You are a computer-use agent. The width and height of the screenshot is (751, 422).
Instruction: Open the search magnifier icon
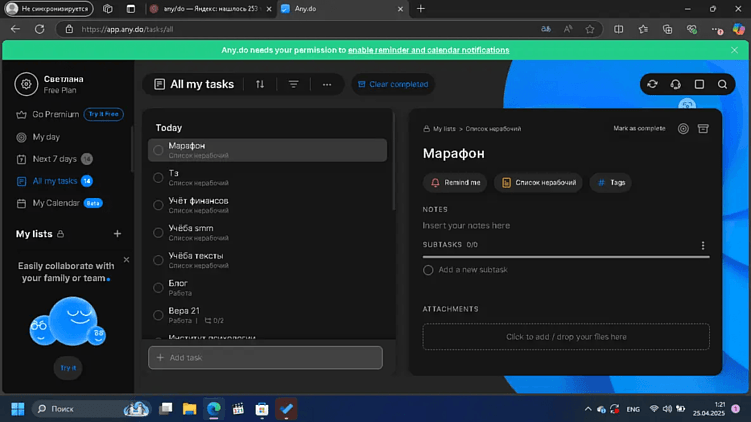[x=722, y=84]
